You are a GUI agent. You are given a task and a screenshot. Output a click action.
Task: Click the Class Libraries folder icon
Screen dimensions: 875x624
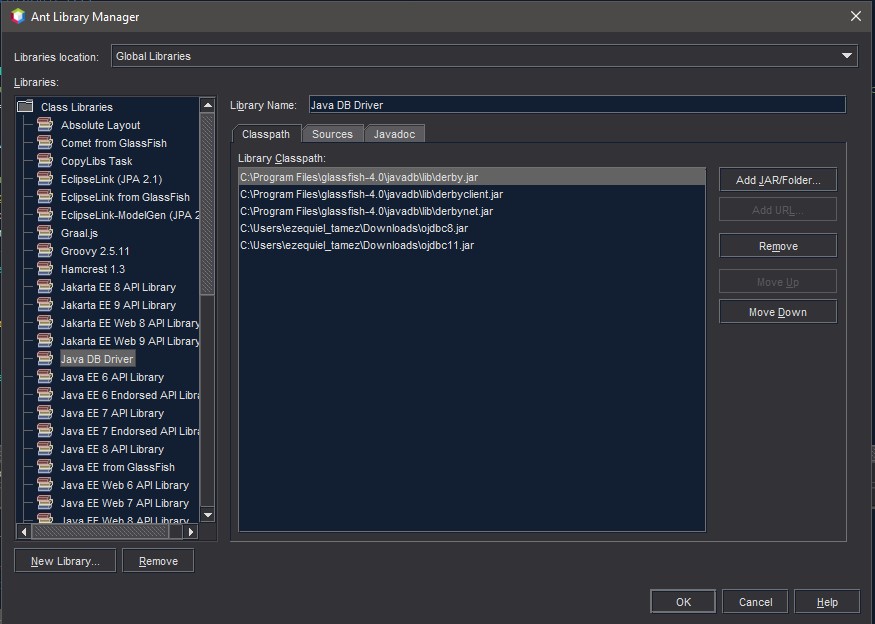pyautogui.click(x=25, y=106)
